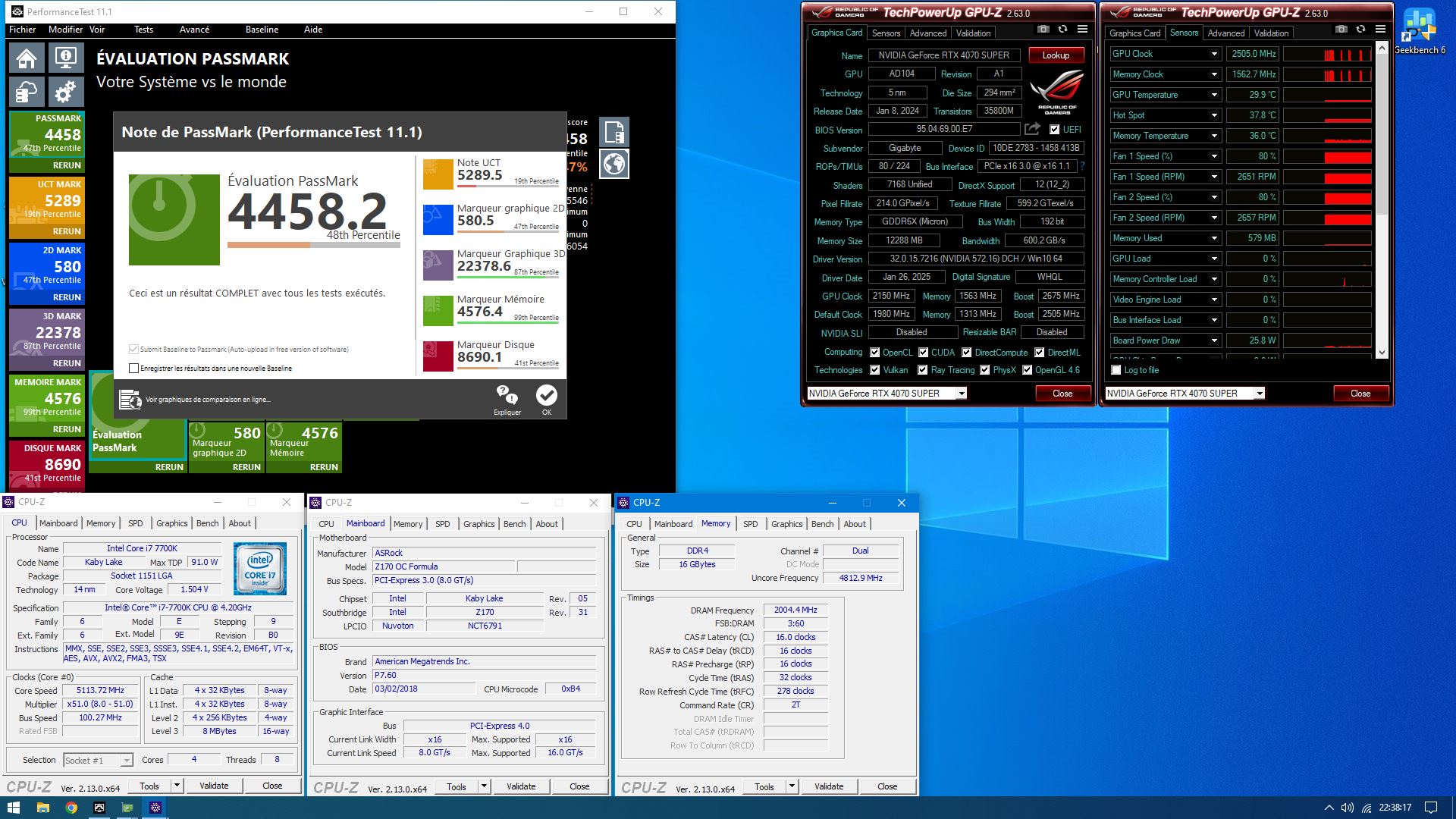
Task: Click the Fan 1 Speed (%) graph bar
Action: pyautogui.click(x=1327, y=156)
